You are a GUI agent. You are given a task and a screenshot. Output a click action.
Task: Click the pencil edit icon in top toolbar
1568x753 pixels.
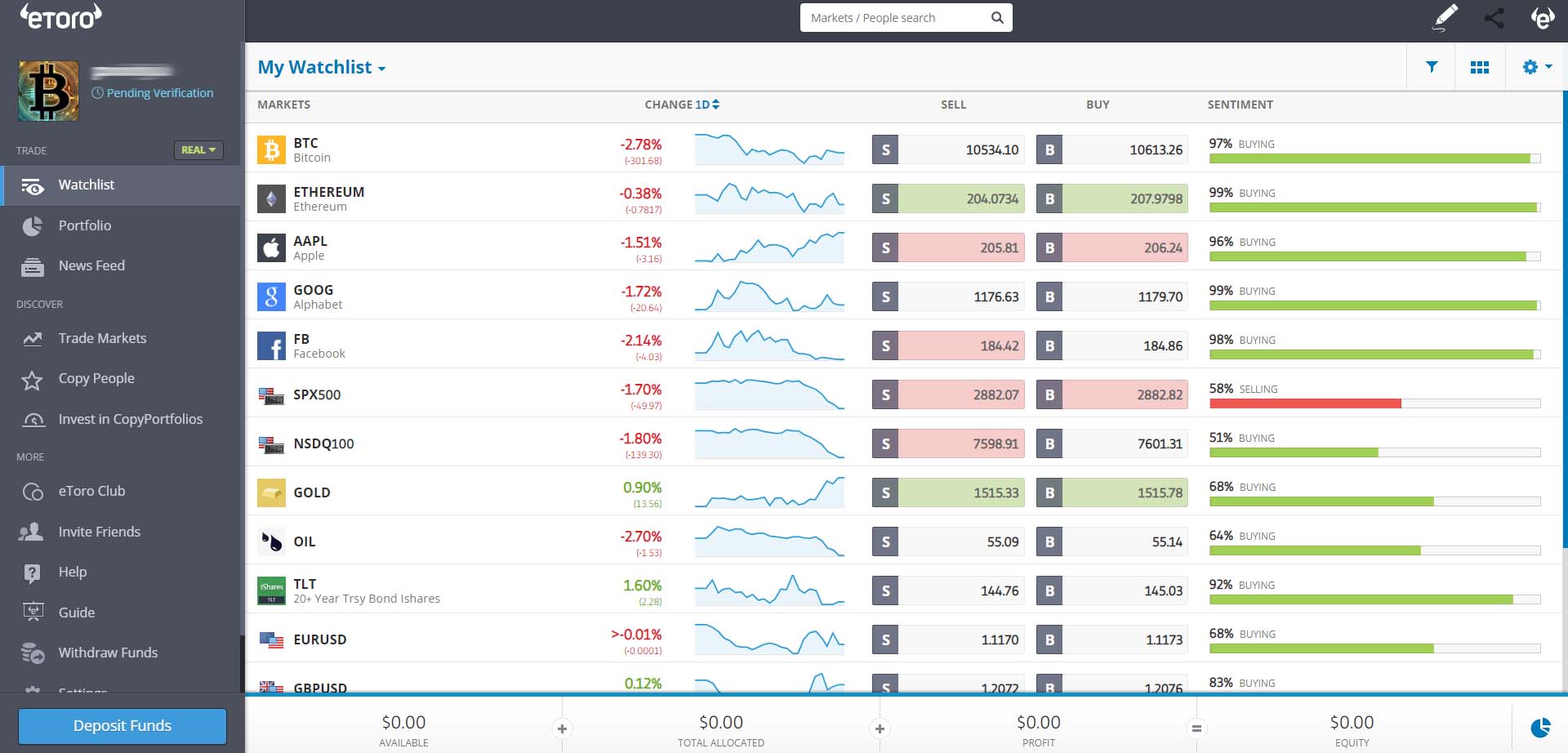1445,16
